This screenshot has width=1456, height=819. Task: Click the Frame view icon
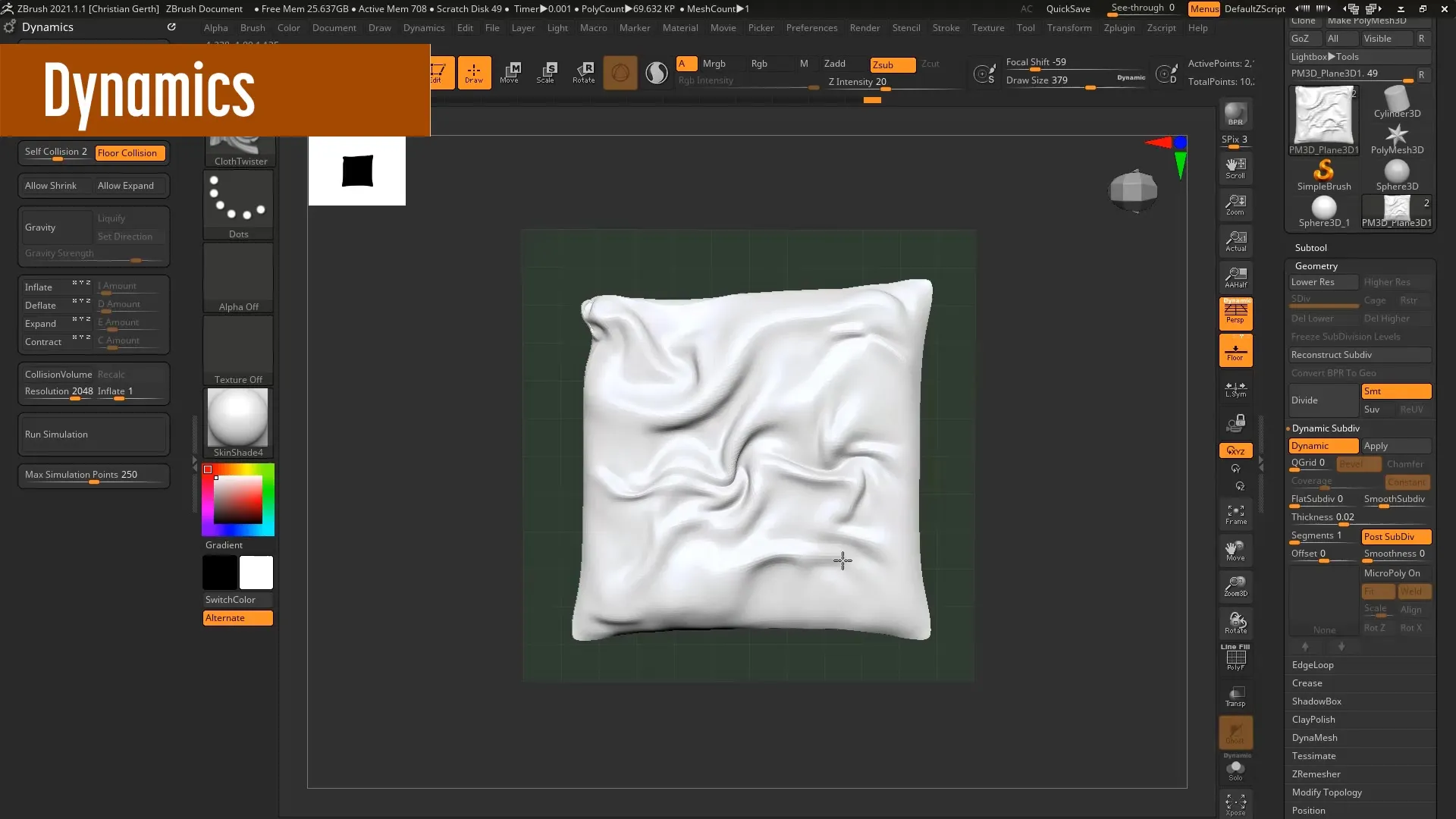coord(1235,515)
